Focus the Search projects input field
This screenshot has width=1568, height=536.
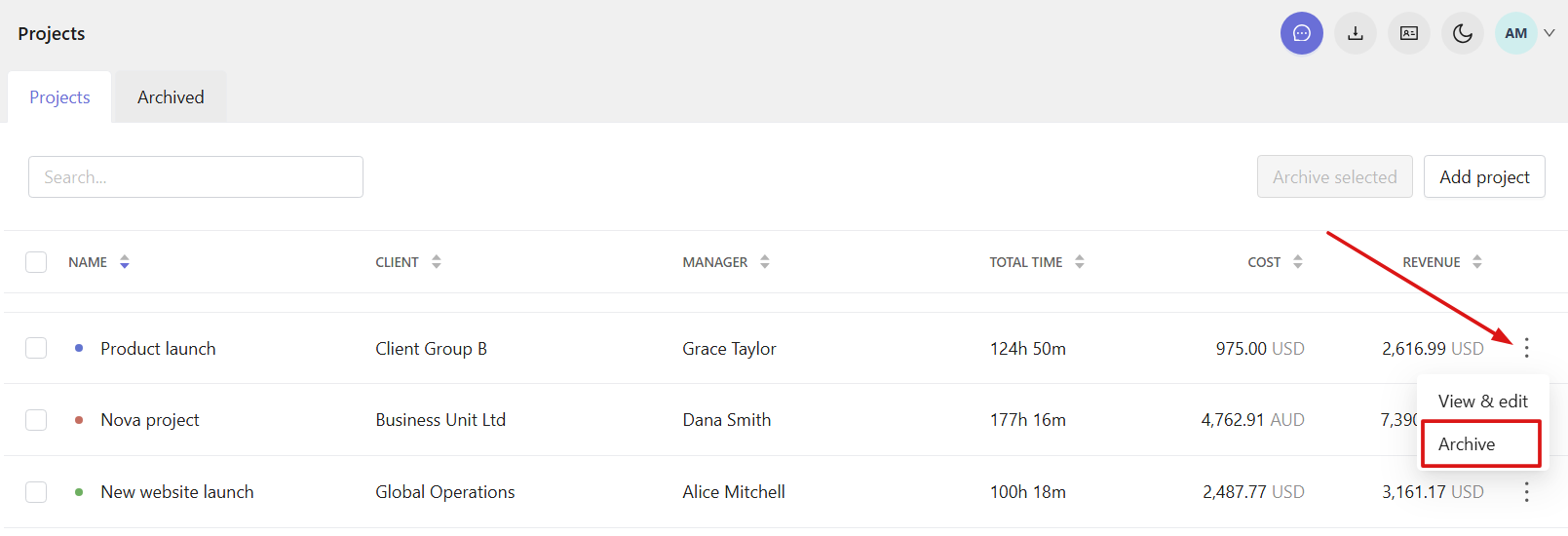tap(196, 177)
